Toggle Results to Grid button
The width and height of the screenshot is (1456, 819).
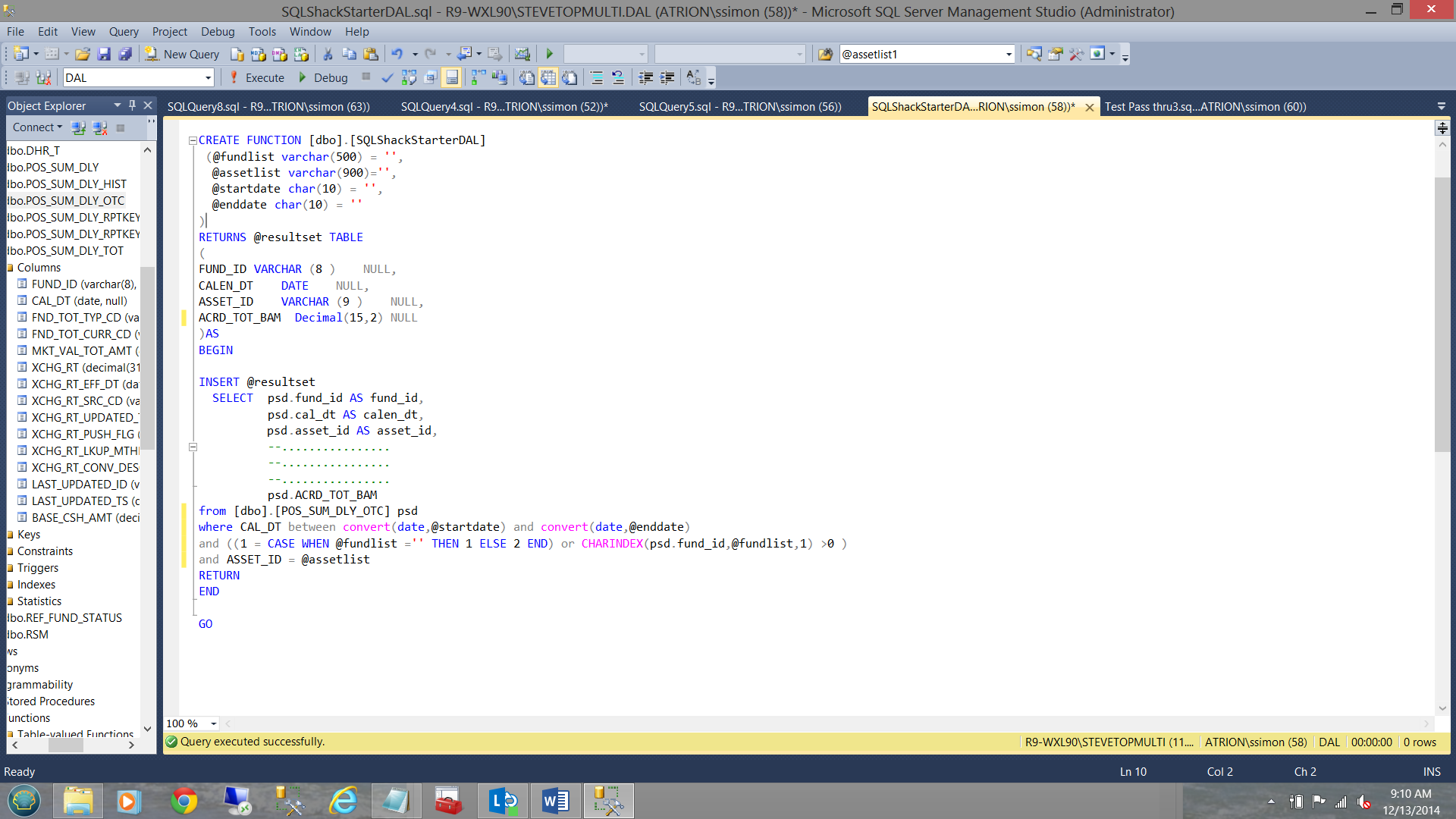pos(548,77)
